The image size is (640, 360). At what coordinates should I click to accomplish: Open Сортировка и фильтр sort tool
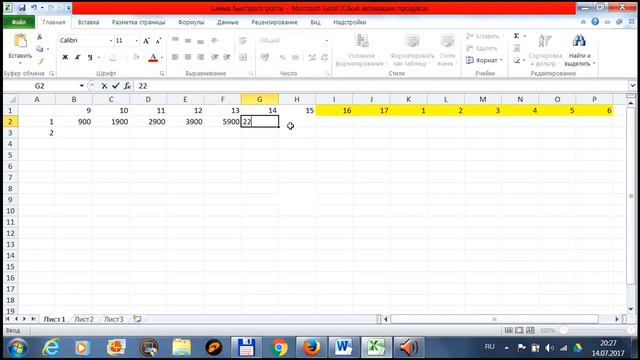[545, 51]
